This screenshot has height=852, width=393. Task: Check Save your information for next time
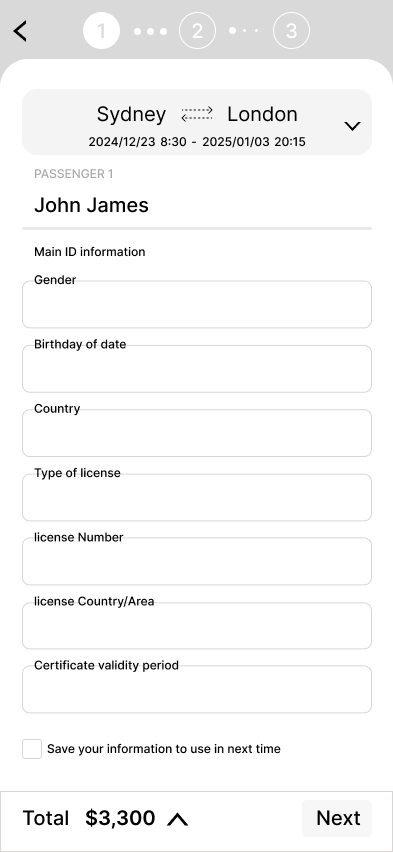pos(32,749)
